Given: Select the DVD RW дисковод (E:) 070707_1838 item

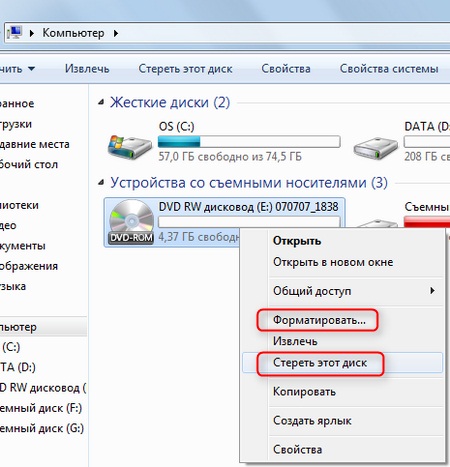Looking at the screenshot, I should coord(224,222).
